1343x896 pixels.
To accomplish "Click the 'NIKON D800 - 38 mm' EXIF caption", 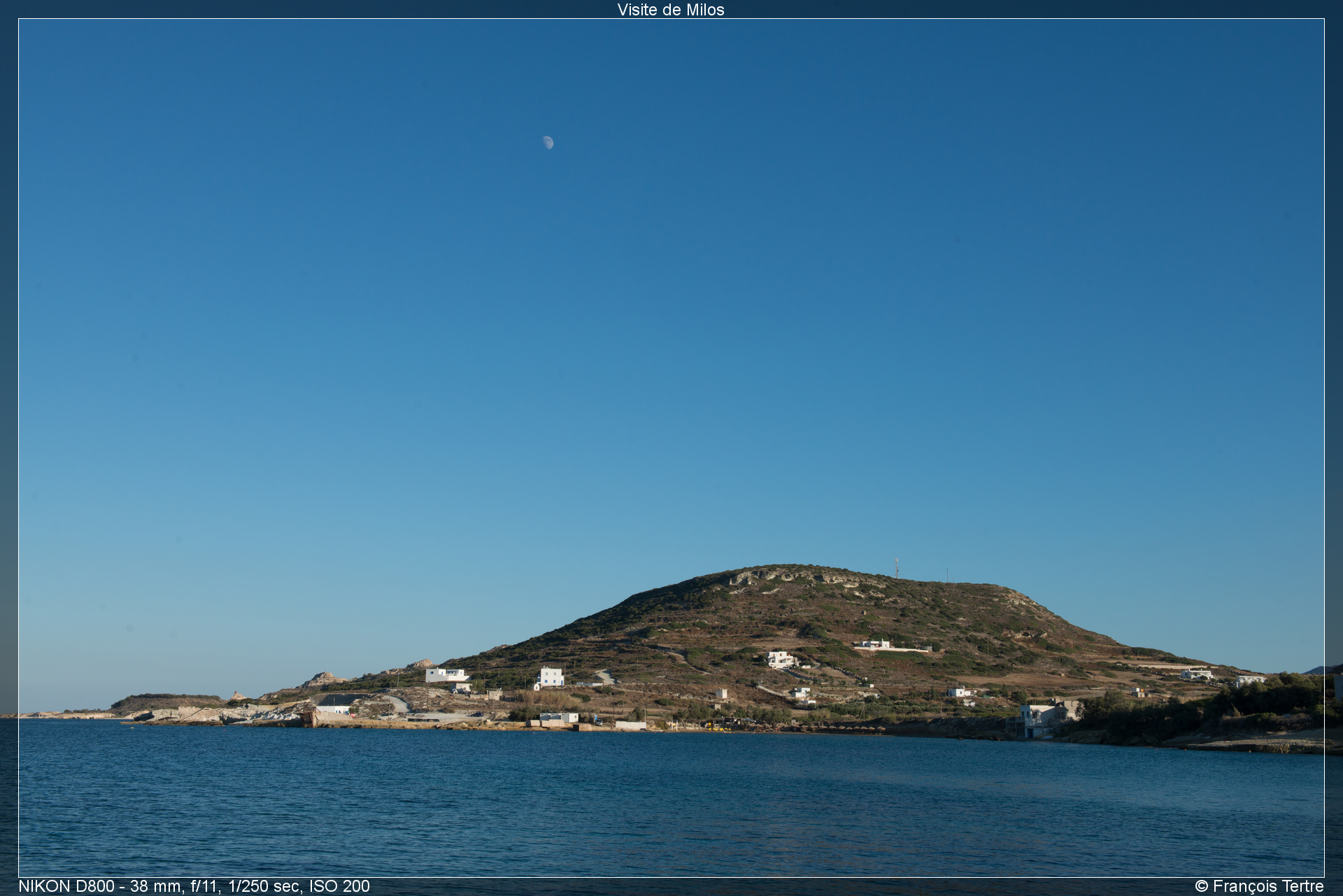I will 194,886.
